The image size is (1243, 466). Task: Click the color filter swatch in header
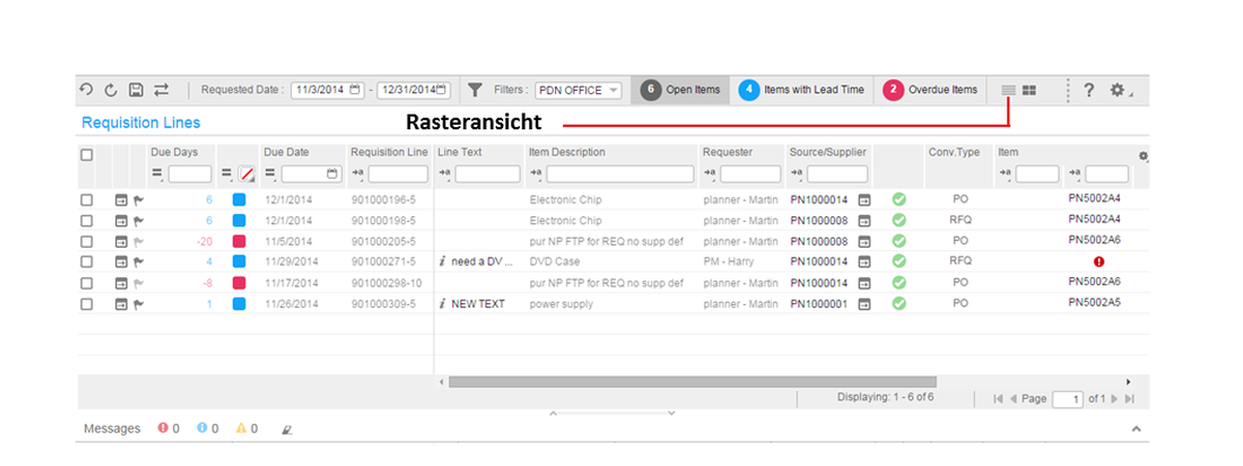[246, 175]
